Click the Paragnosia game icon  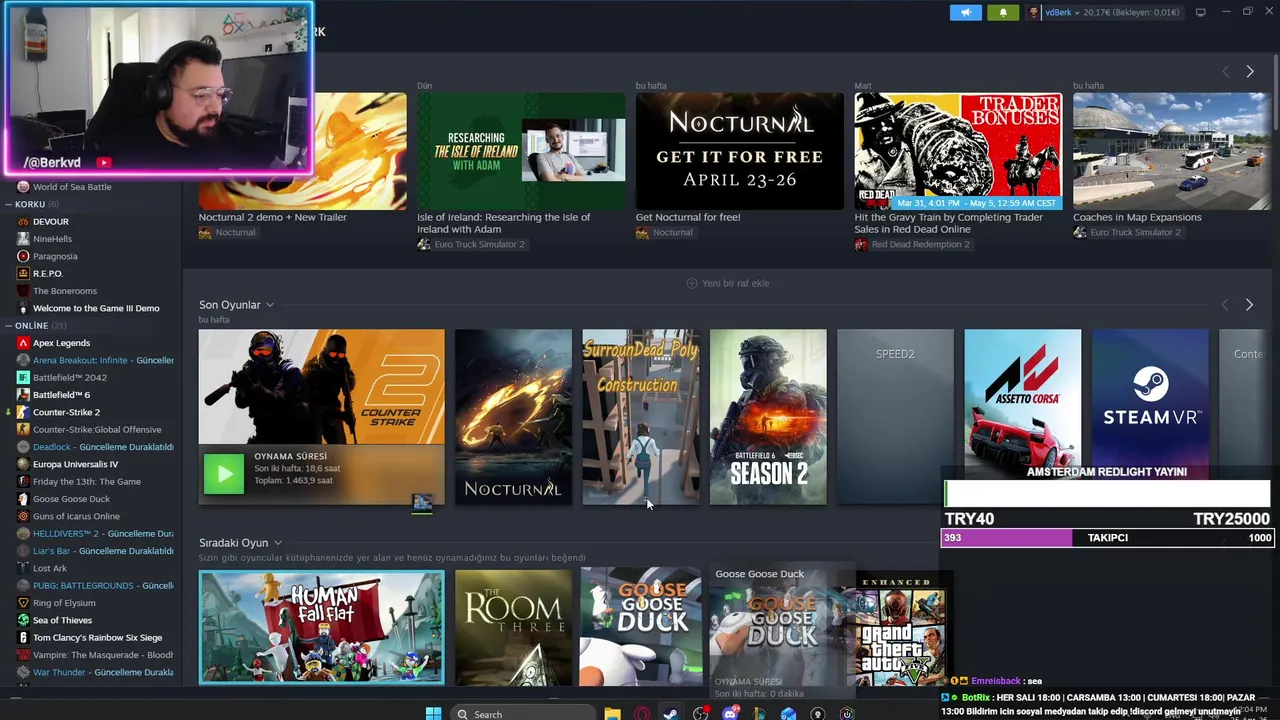pyautogui.click(x=23, y=256)
